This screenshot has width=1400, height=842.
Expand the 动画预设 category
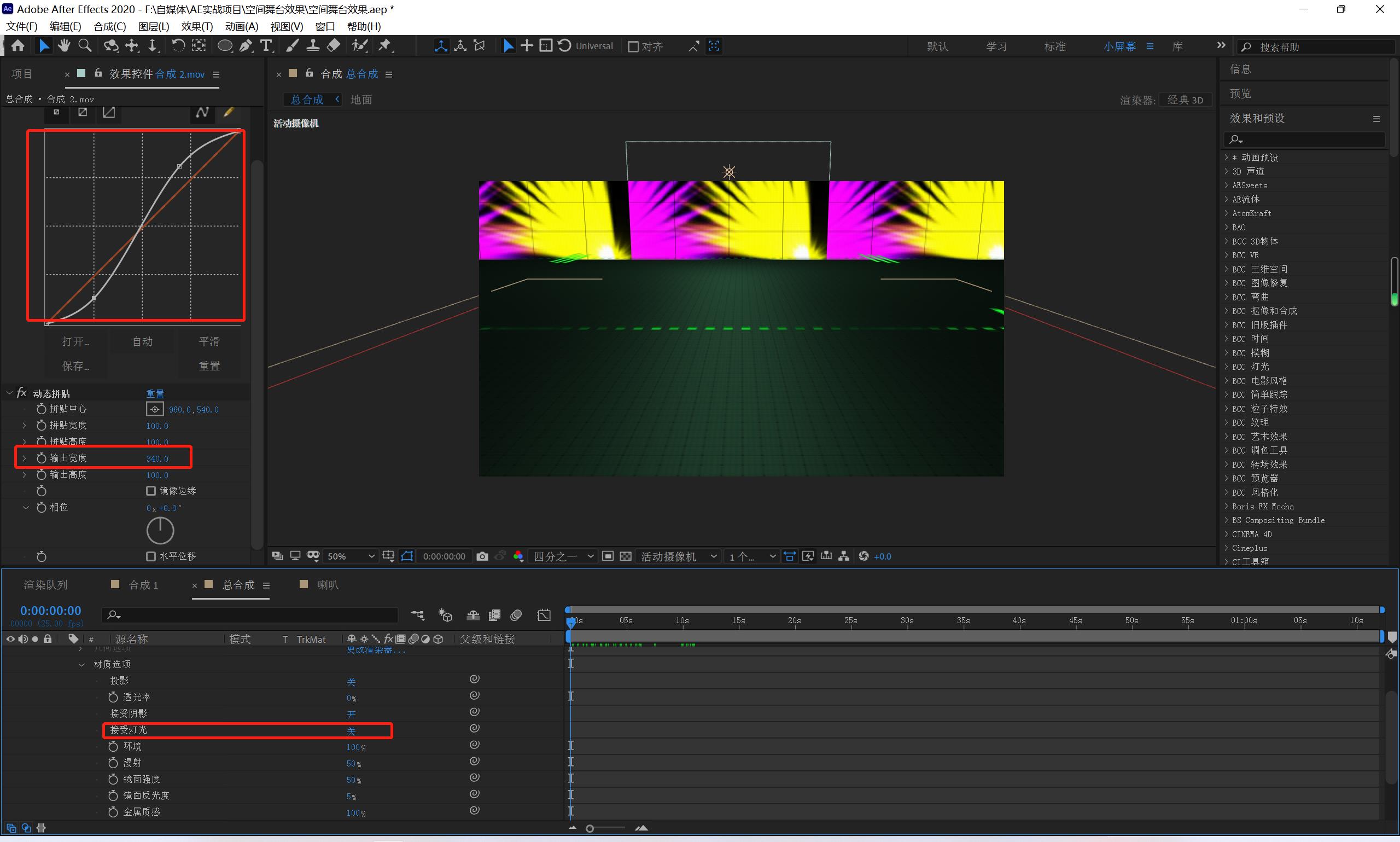tap(1227, 157)
